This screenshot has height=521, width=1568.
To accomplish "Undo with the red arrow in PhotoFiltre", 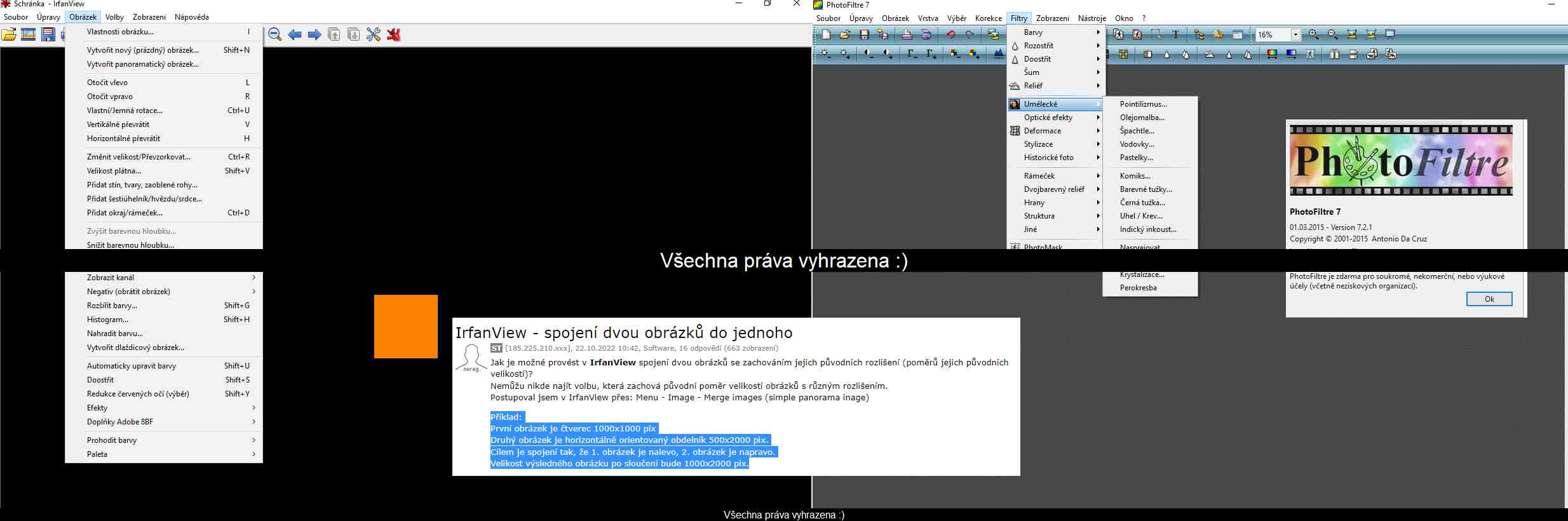I will (x=951, y=35).
